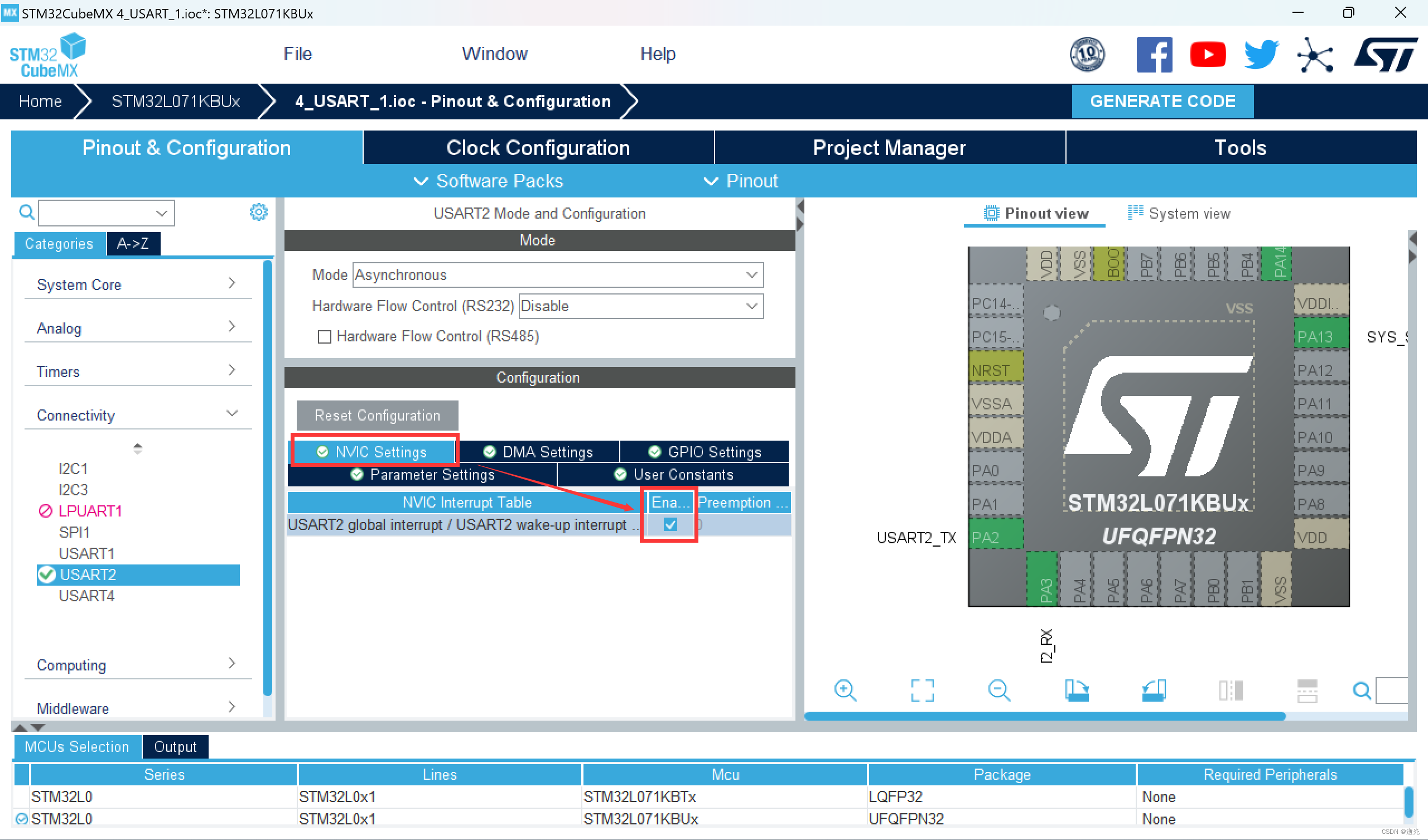This screenshot has width=1428, height=840.
Task: Enable Hardware Flow Control (RS485) checkbox
Action: (324, 337)
